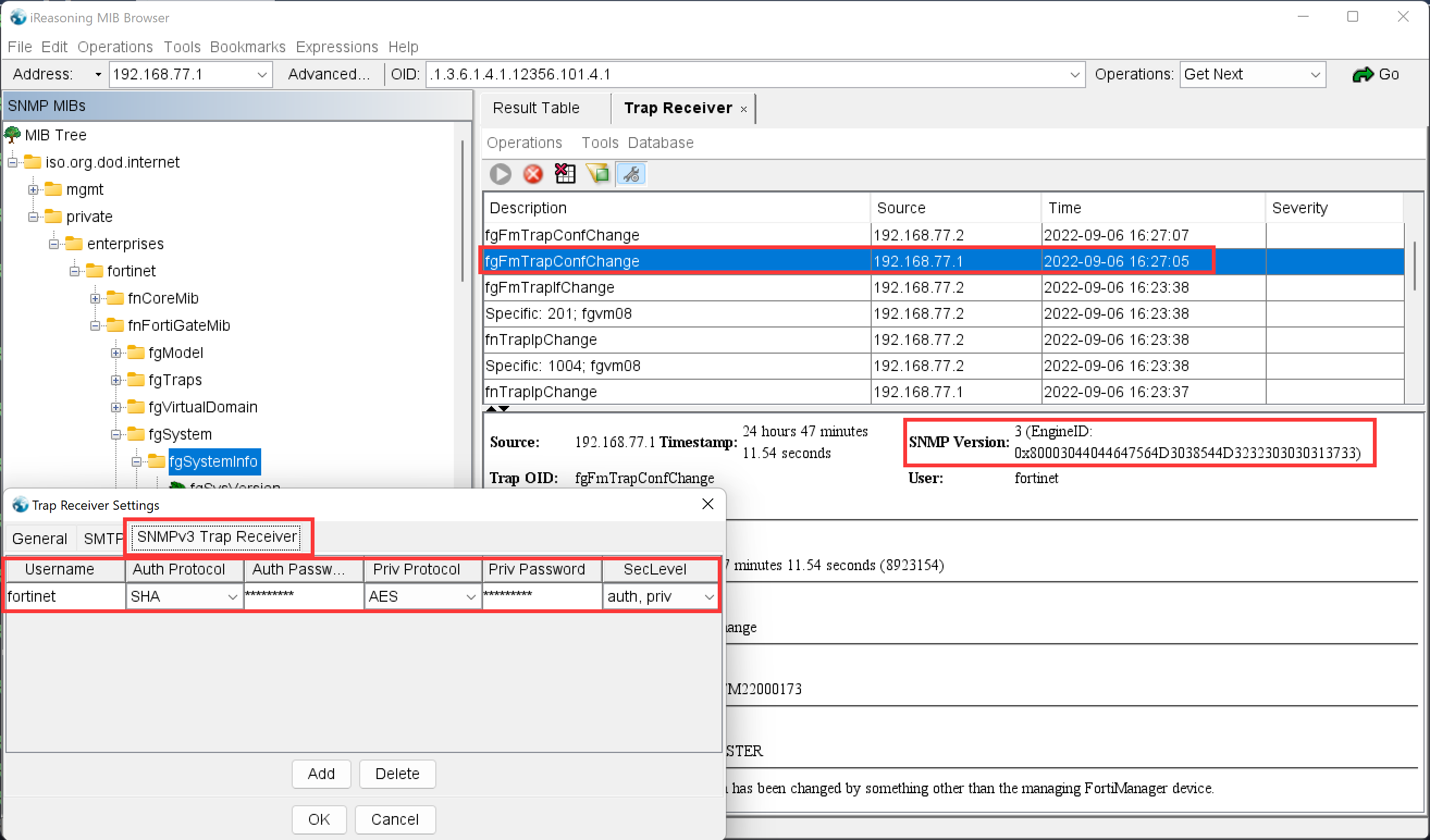Viewport: 1430px width, 840px height.
Task: Click the trap filter funnel icon
Action: coord(597,174)
